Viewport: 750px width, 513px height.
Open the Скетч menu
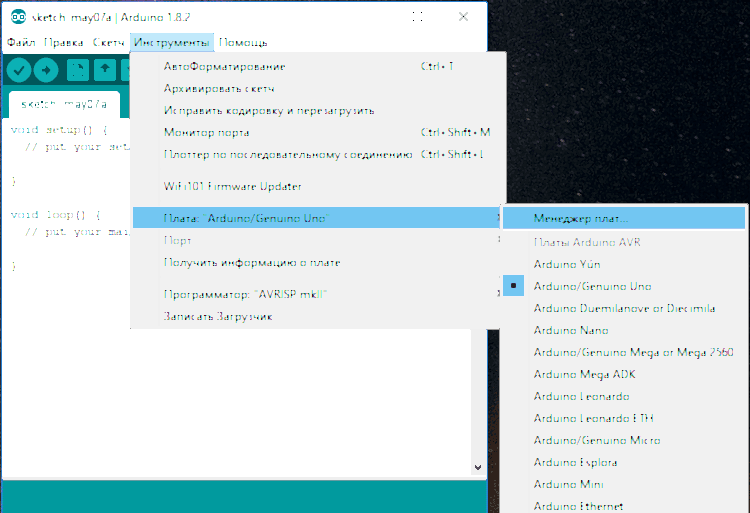tap(108, 43)
